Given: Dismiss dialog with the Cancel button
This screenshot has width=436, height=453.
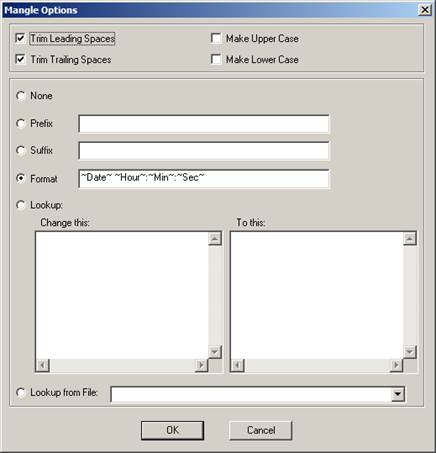Looking at the screenshot, I should [x=261, y=430].
